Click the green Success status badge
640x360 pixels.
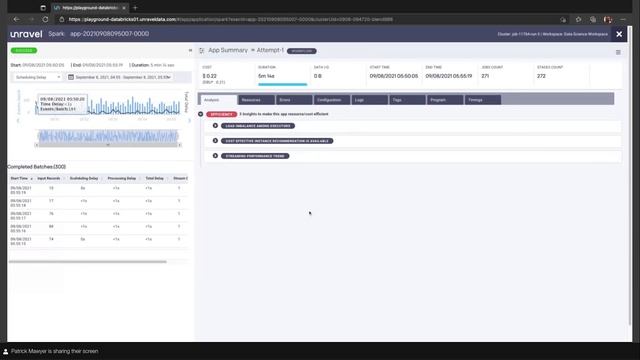[24, 51]
